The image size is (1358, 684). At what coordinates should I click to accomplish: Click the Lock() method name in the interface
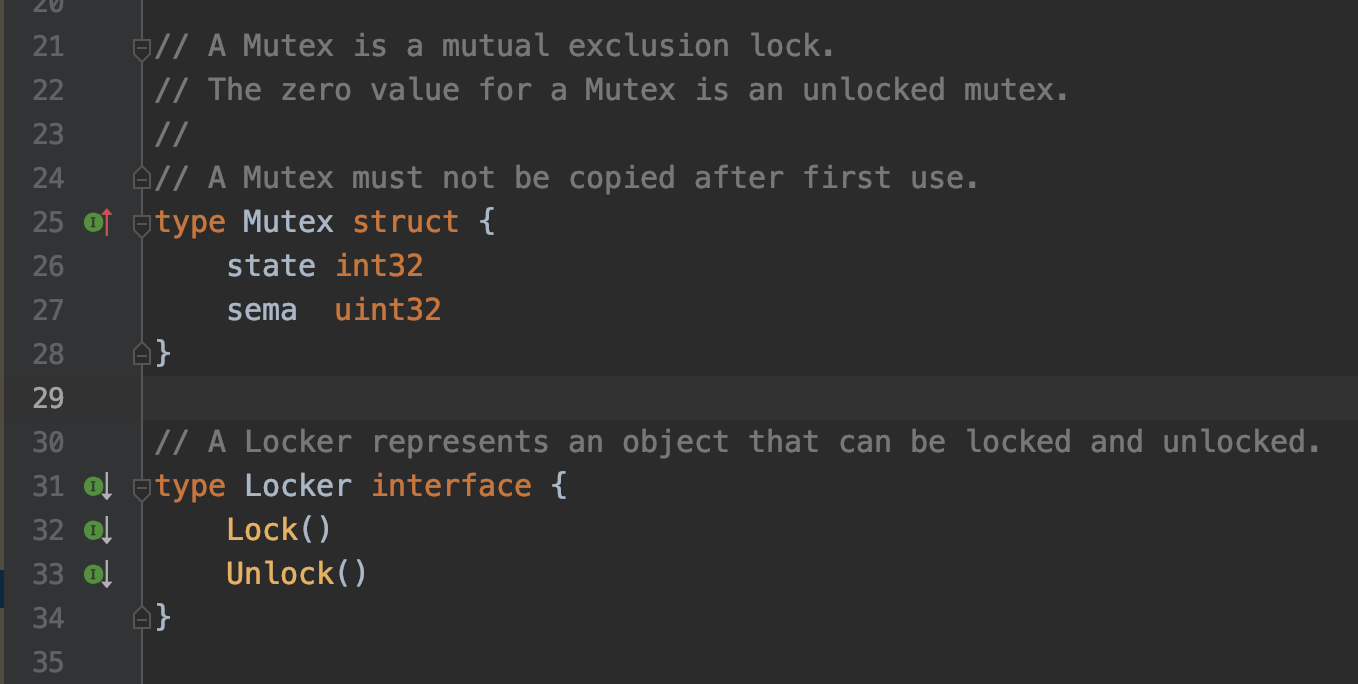coord(262,530)
